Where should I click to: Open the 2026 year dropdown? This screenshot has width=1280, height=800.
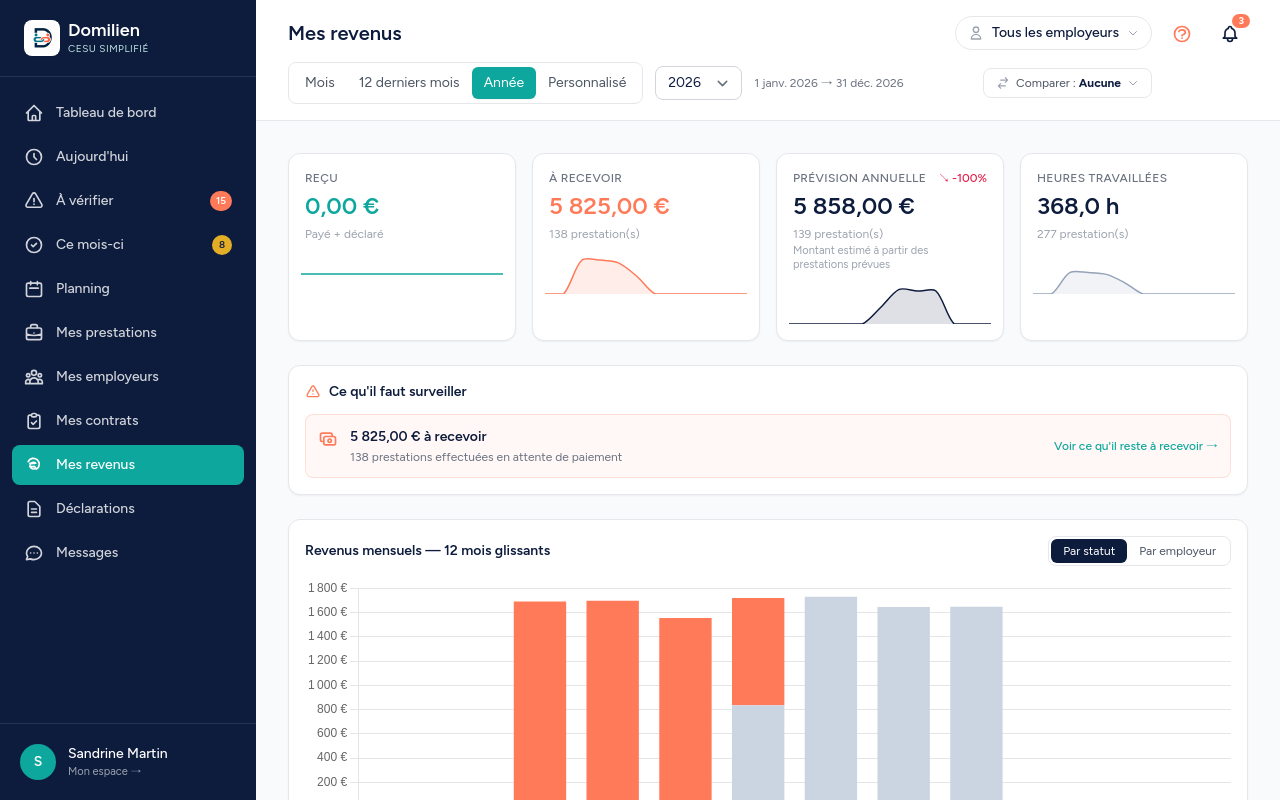click(698, 83)
